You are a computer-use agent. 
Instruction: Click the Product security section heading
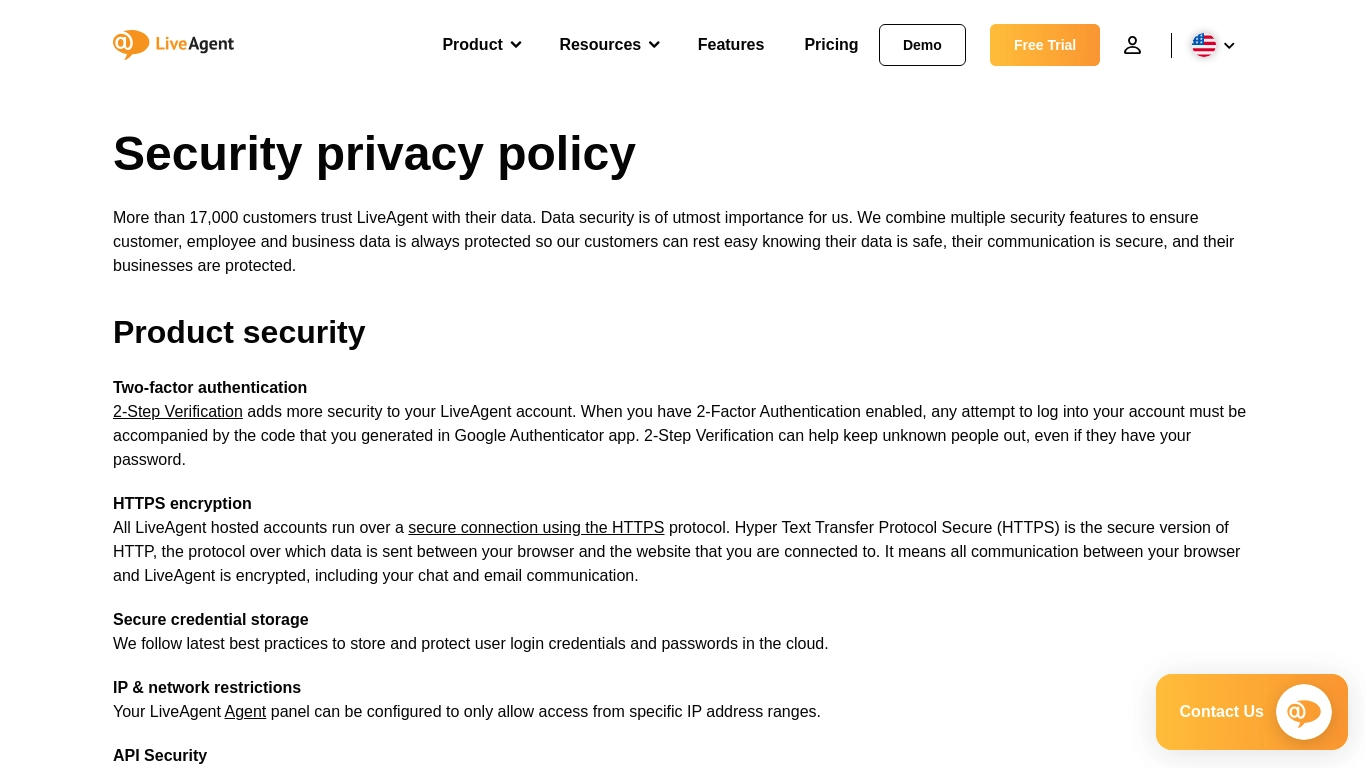(239, 332)
